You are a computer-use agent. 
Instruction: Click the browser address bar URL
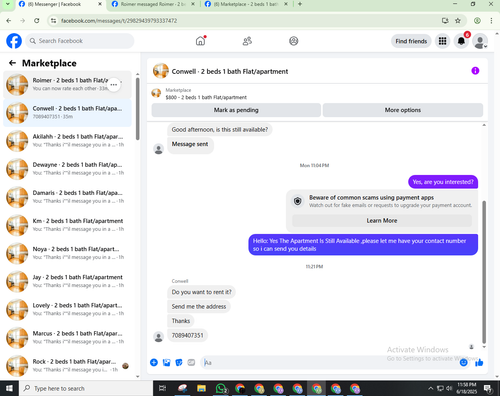119,21
